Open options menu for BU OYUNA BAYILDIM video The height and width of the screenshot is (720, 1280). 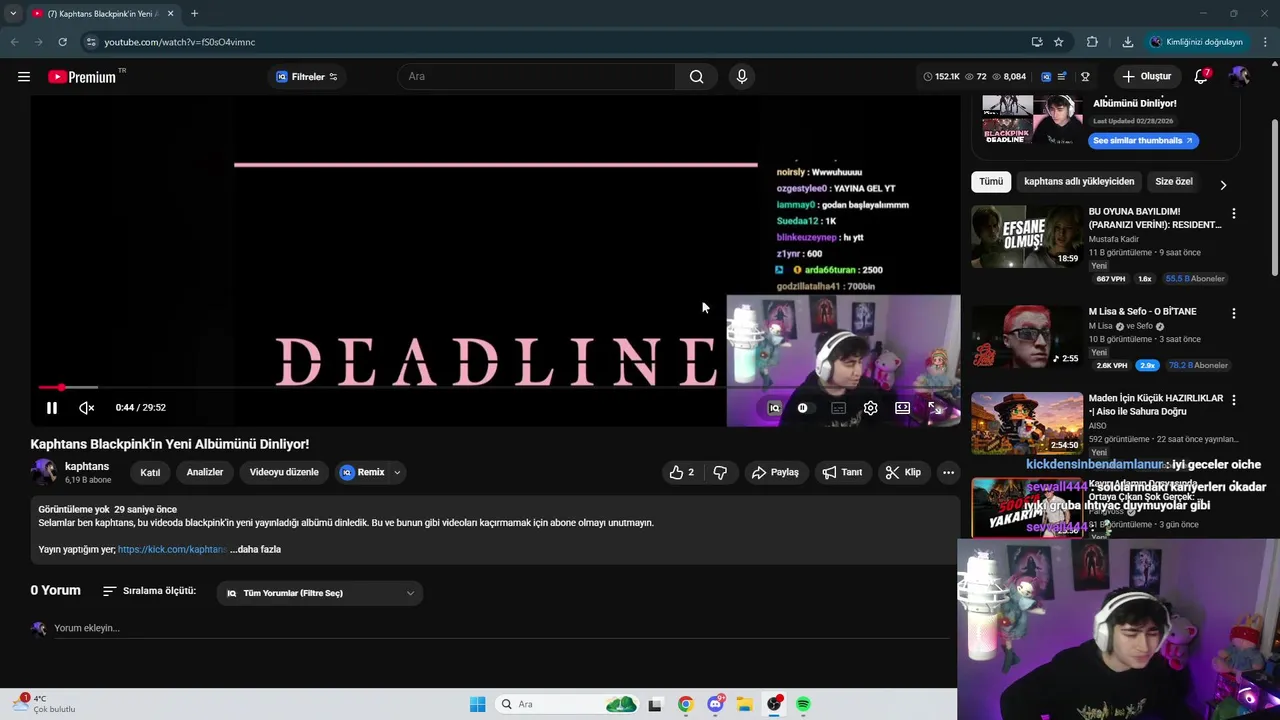tap(1234, 214)
